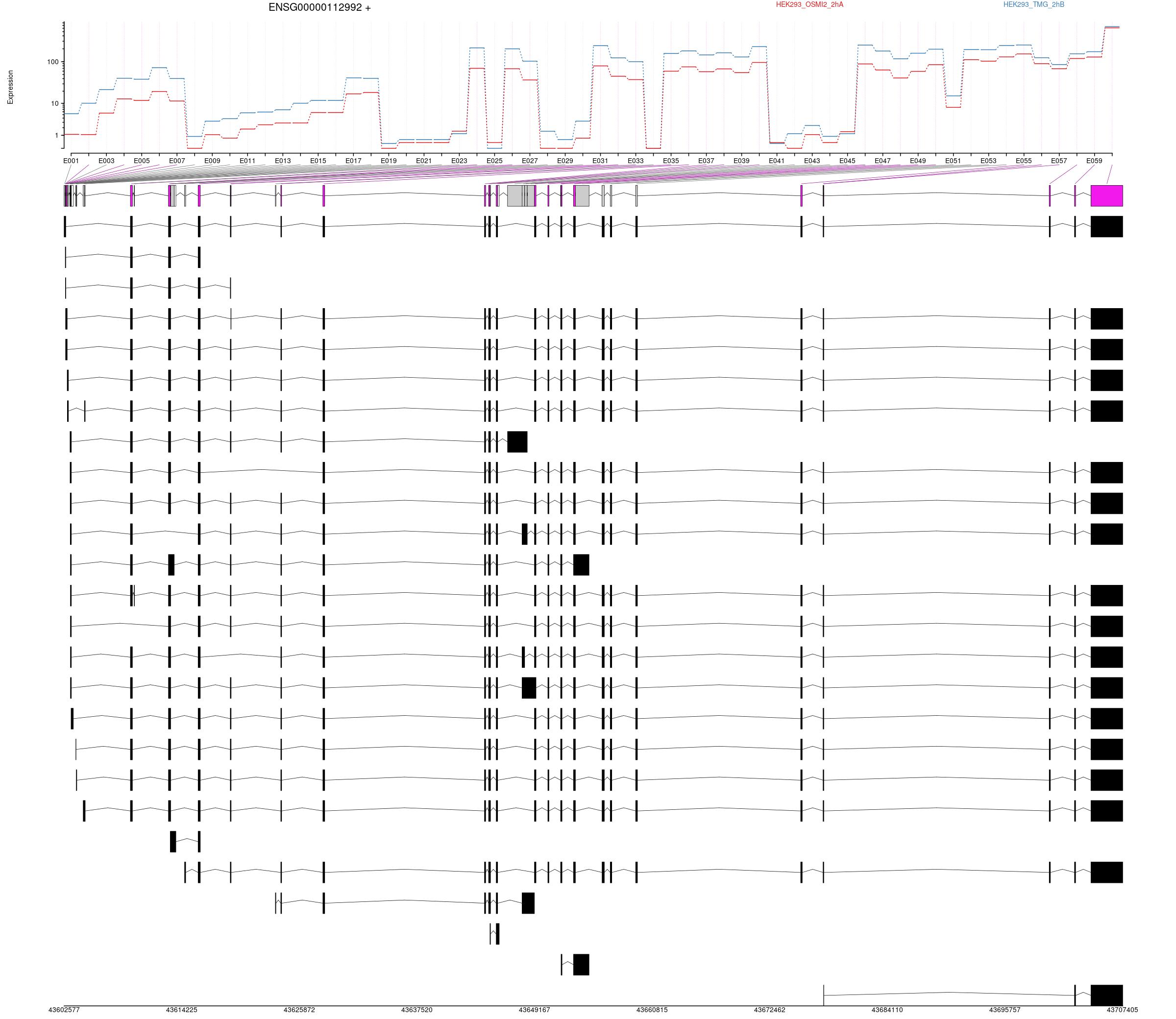Select exon bin label E025

click(x=494, y=161)
